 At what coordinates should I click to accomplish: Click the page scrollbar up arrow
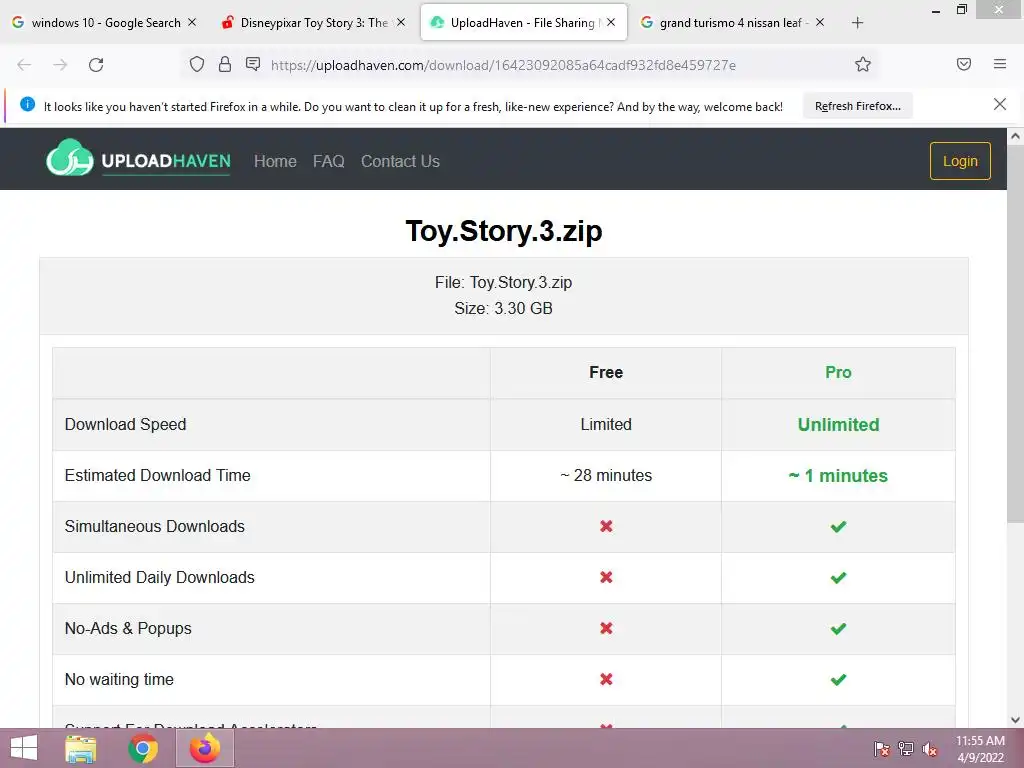(1016, 136)
